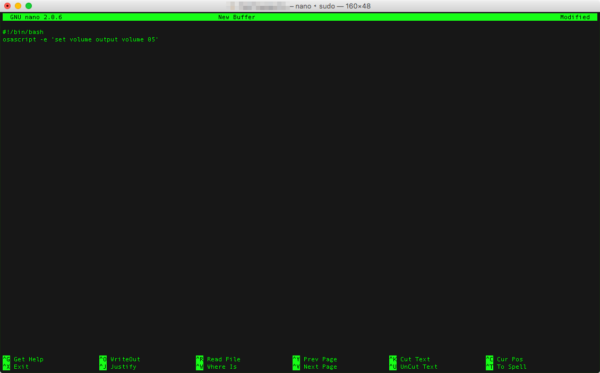
Task: Click the volume value 05 in command
Action: pyautogui.click(x=152, y=39)
